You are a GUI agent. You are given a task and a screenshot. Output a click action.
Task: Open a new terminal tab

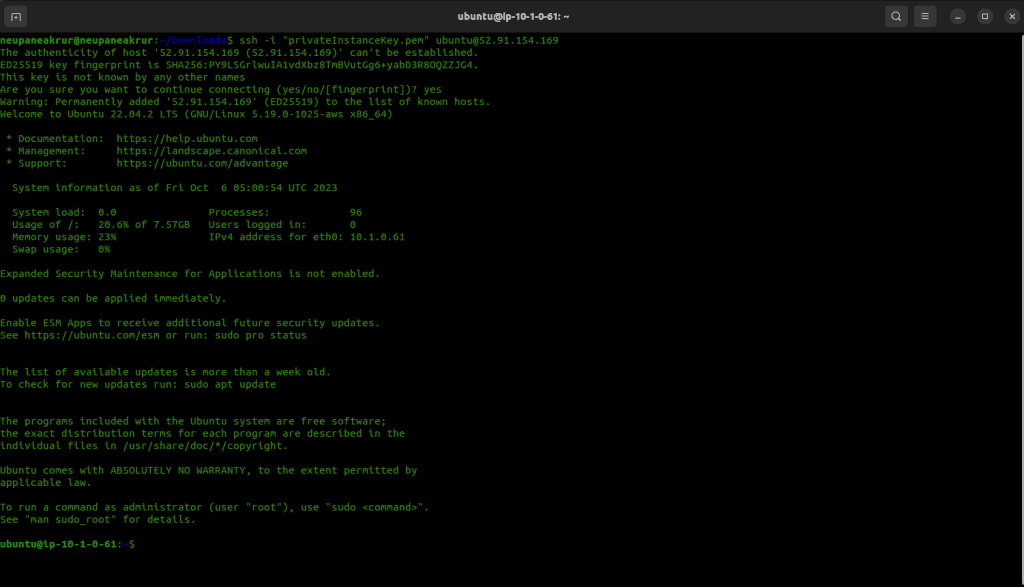(x=18, y=16)
